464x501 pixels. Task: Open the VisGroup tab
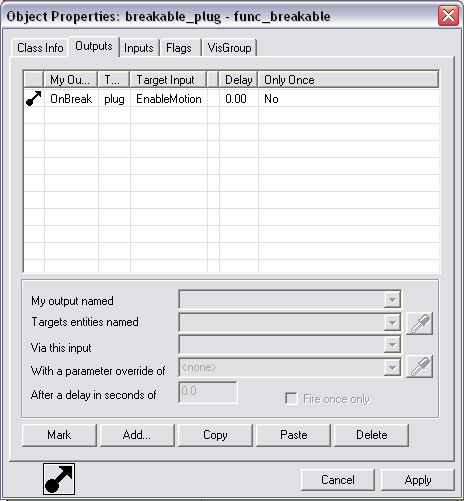tap(229, 48)
